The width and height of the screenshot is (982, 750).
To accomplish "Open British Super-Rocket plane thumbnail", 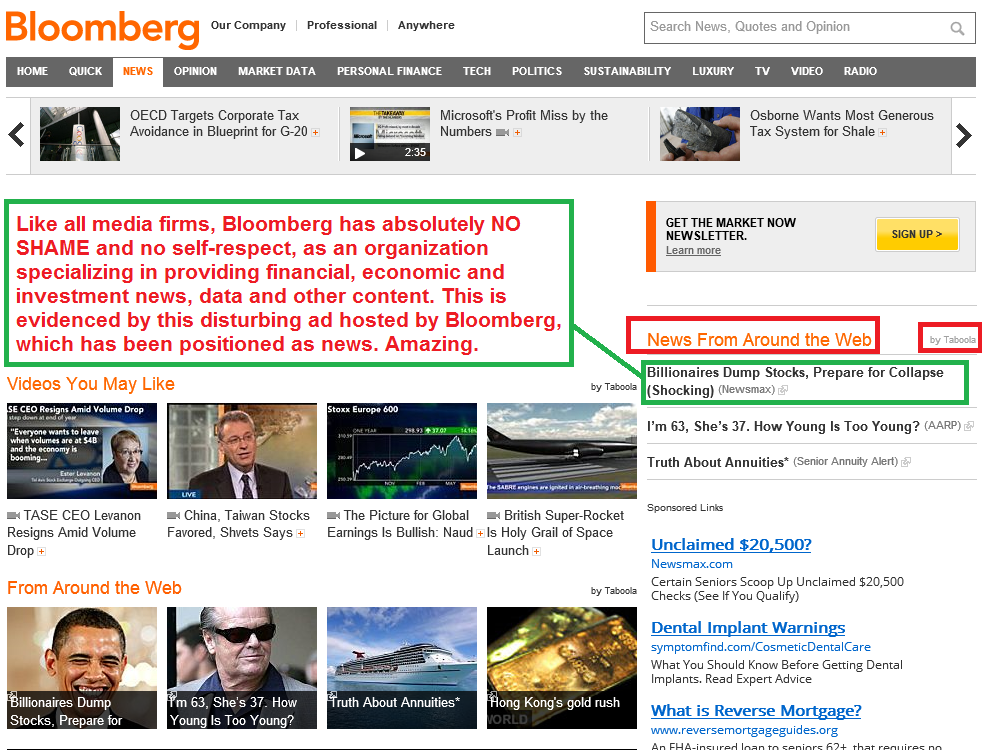I will 562,451.
